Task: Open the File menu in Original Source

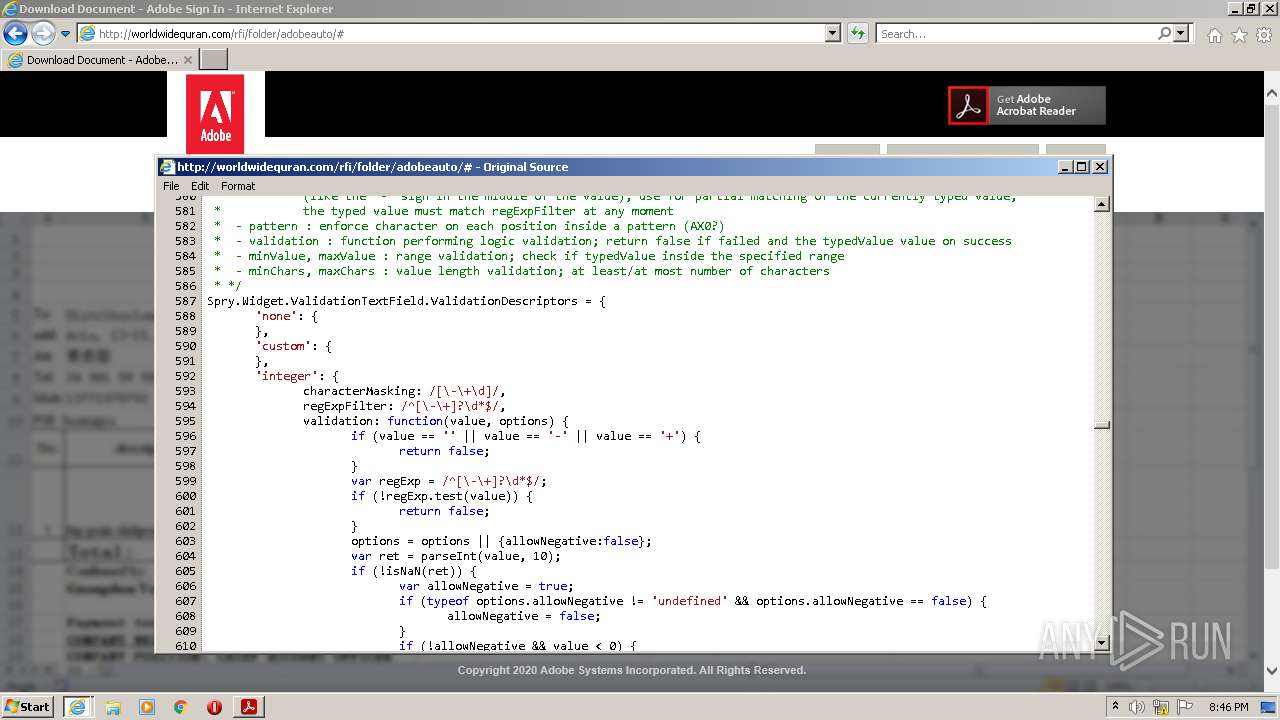Action: point(171,186)
